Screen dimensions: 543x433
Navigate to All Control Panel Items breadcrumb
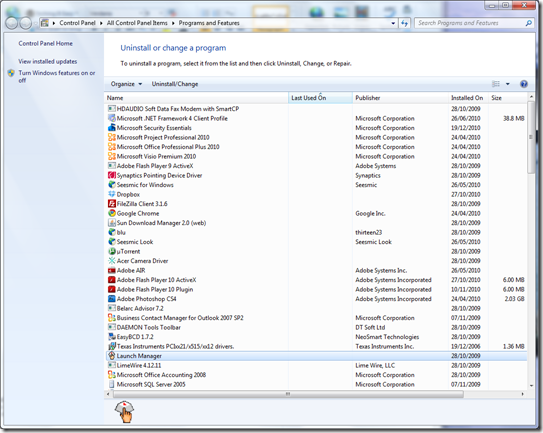(137, 23)
